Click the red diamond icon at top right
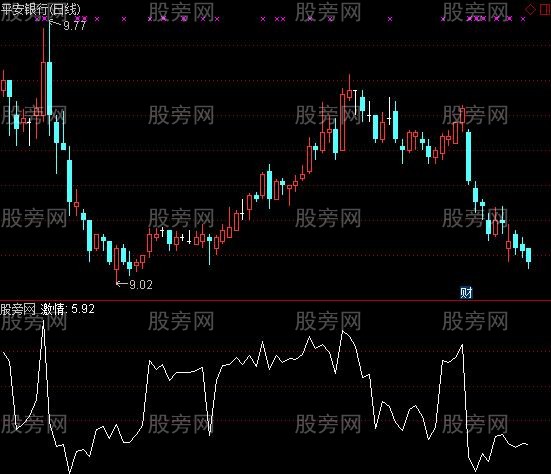This screenshot has width=551, height=474. click(x=530, y=9)
